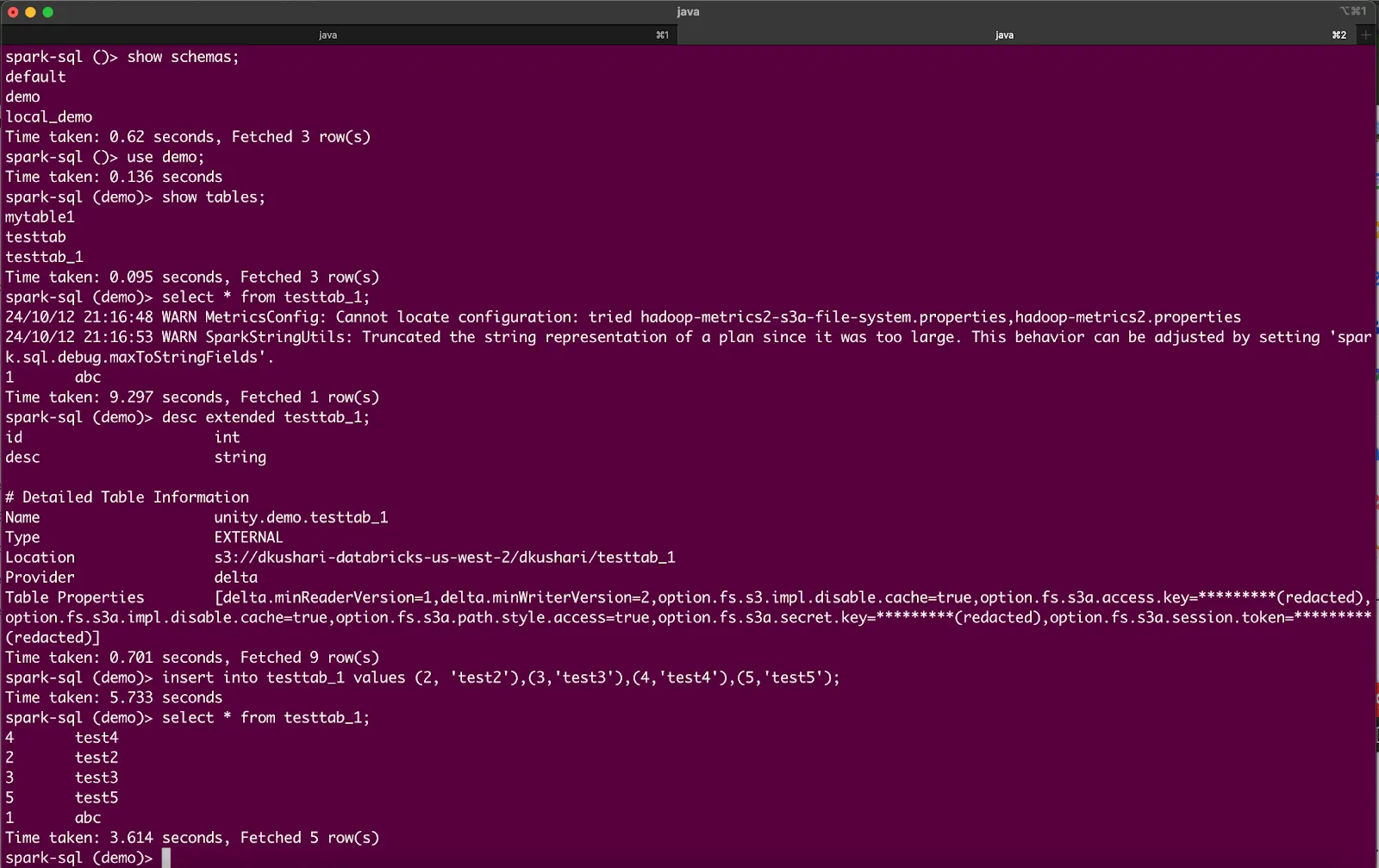Click the ⌘2 shortcut badge on the right tab
The height and width of the screenshot is (868, 1379).
[x=1338, y=34]
